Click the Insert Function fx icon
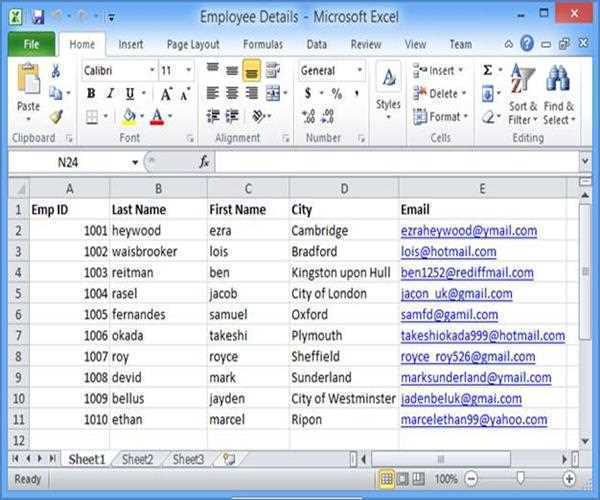Viewport: 600px width, 500px height. click(204, 161)
